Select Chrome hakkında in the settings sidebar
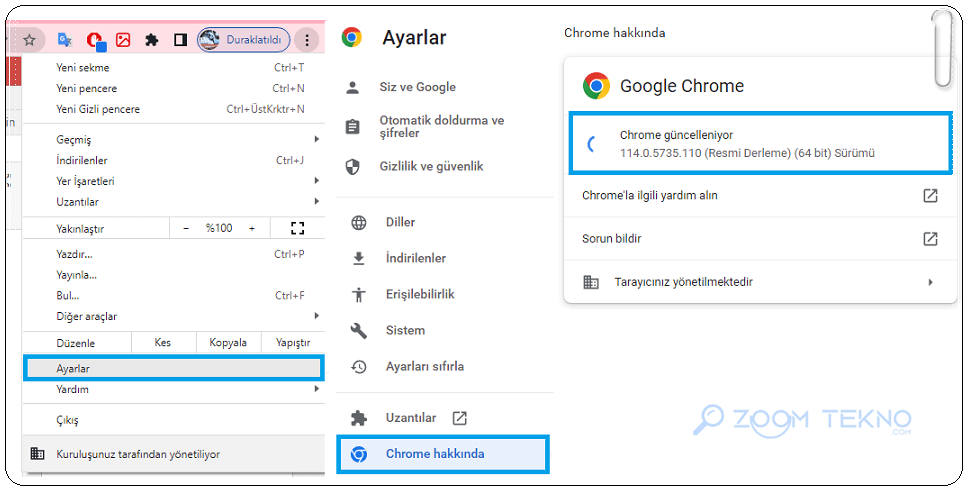This screenshot has width=968, height=491. [x=443, y=454]
